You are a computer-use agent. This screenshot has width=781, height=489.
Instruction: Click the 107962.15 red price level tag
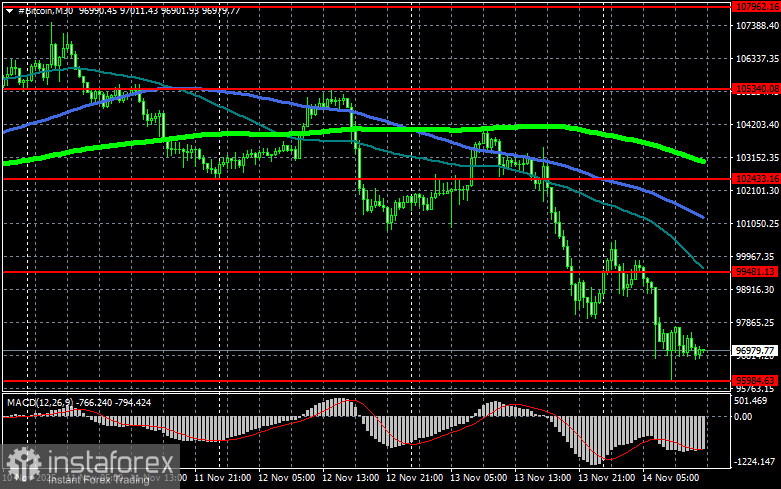755,5
